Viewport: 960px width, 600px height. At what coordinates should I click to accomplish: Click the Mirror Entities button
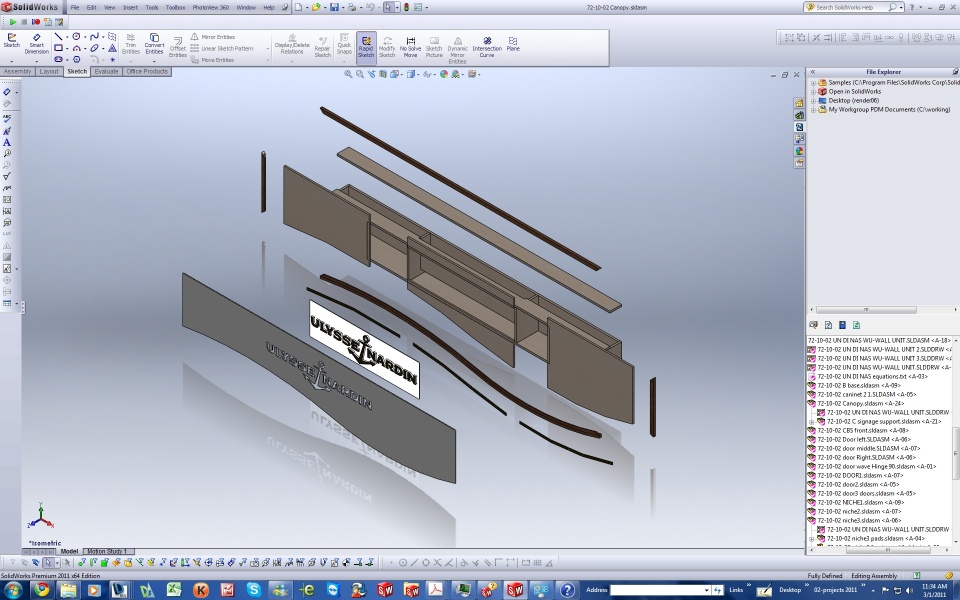pyautogui.click(x=213, y=37)
